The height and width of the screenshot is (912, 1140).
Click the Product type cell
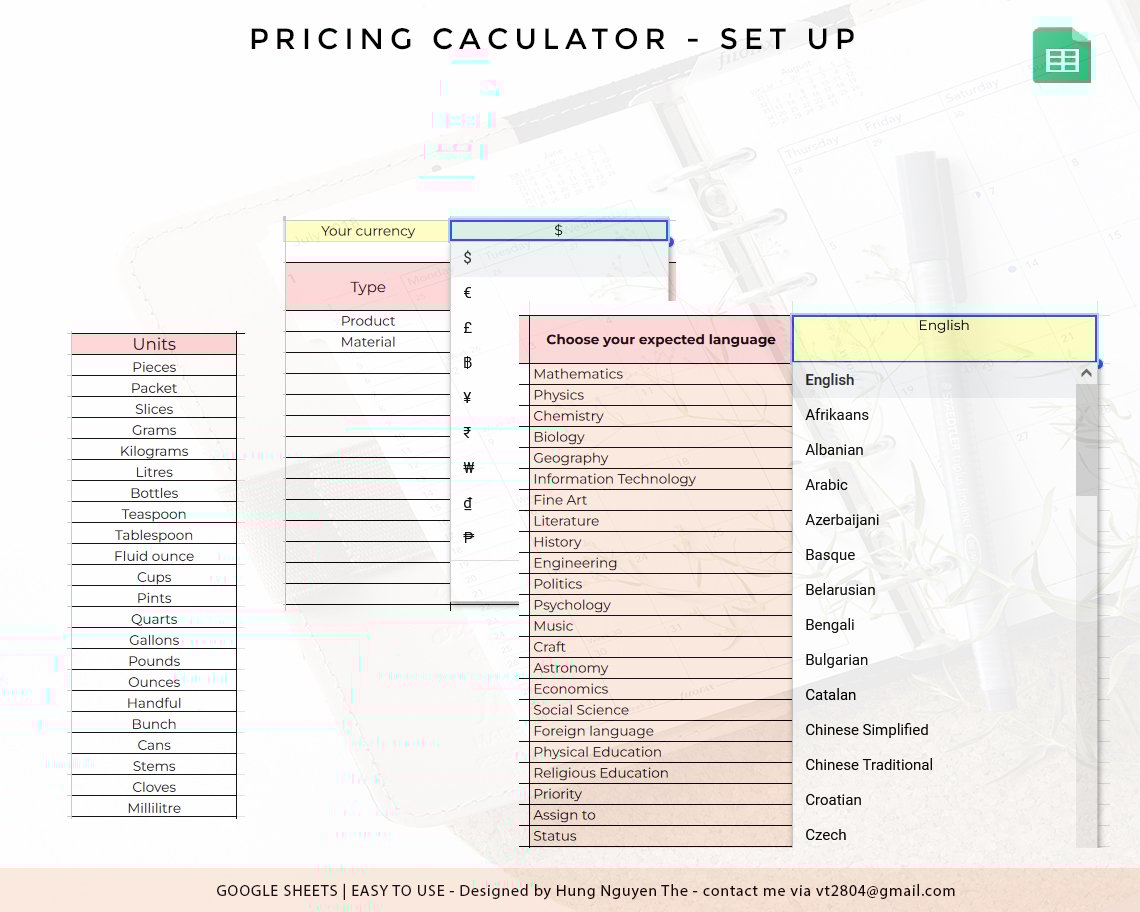coord(368,321)
